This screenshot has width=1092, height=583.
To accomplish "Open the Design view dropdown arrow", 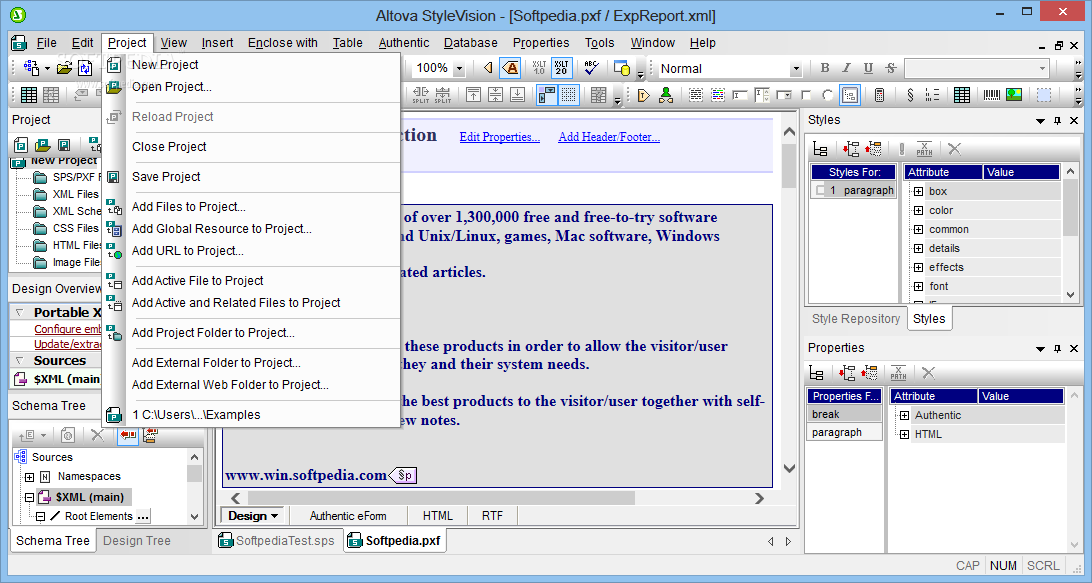I will point(274,516).
